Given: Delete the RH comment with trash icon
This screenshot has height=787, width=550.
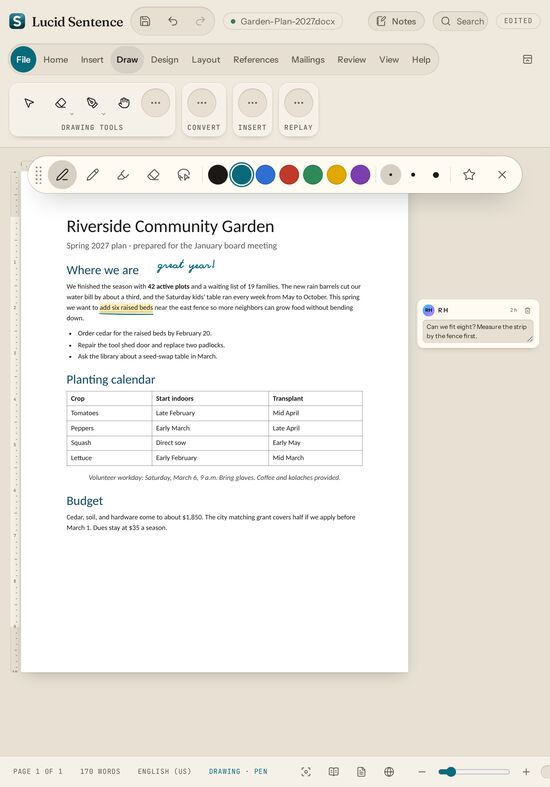Looking at the screenshot, I should pyautogui.click(x=527, y=310).
